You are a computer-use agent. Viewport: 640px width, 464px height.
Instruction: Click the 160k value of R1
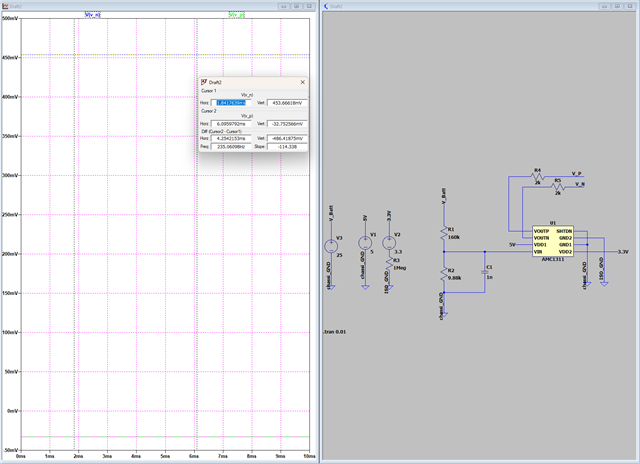pos(454,237)
